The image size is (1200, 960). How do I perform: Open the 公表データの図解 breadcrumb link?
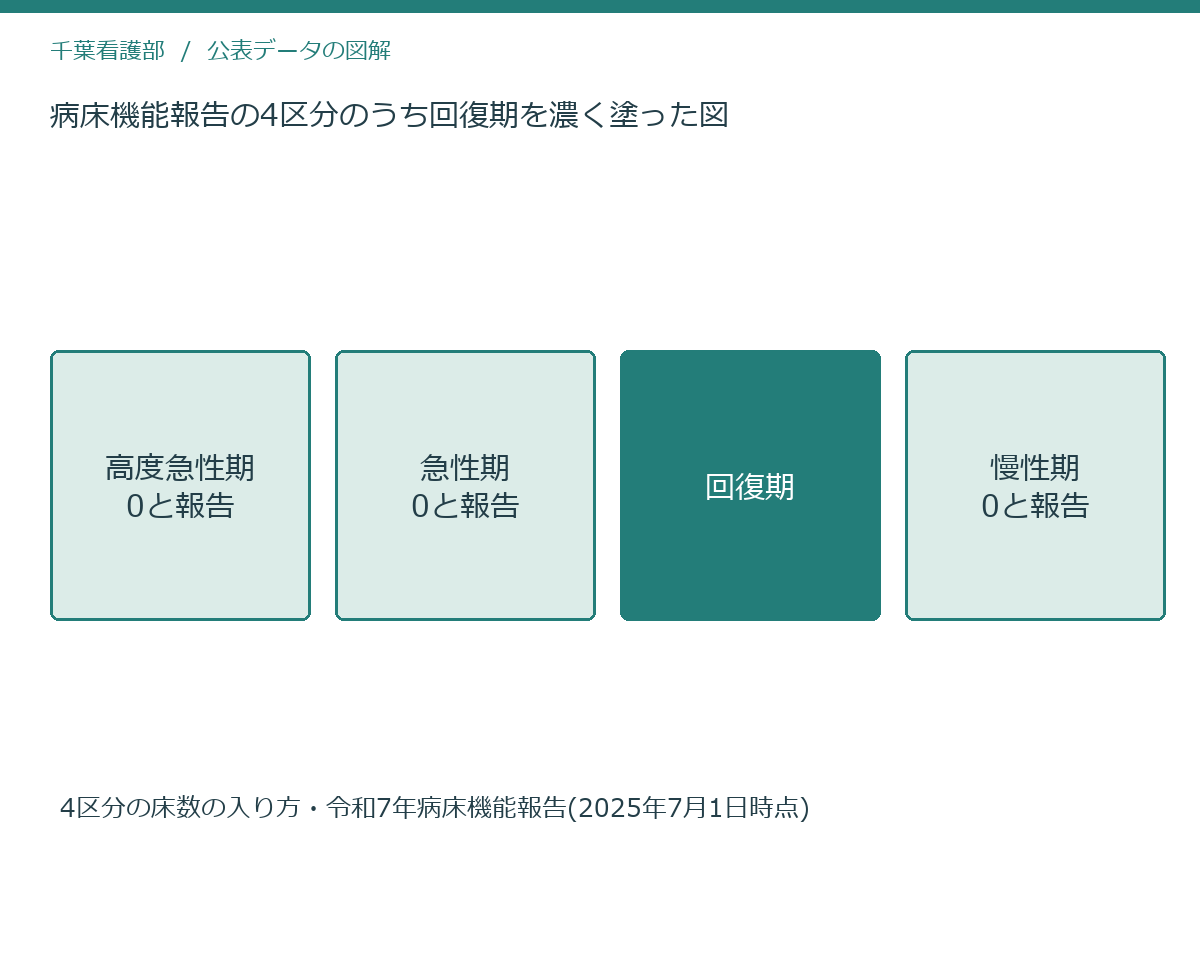pos(299,50)
